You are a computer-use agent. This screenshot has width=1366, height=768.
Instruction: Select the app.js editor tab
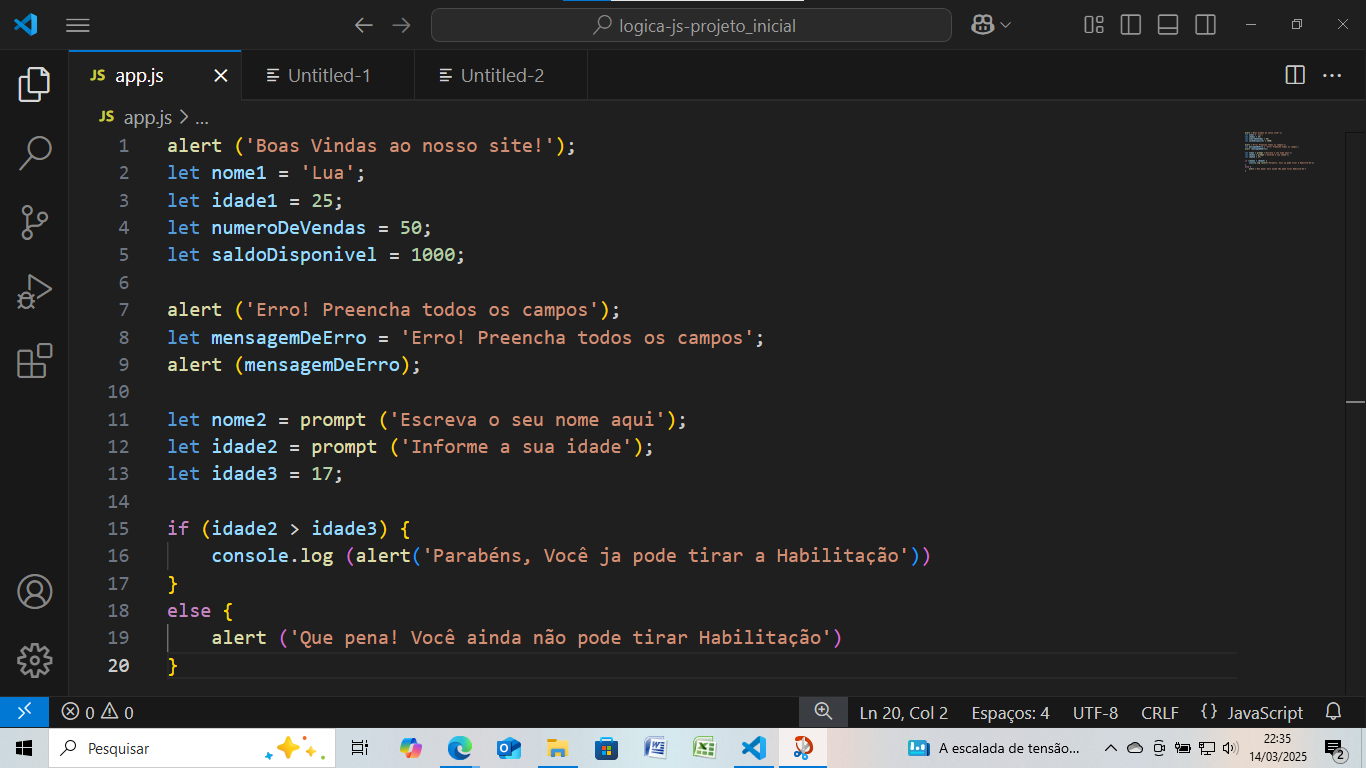coord(155,75)
